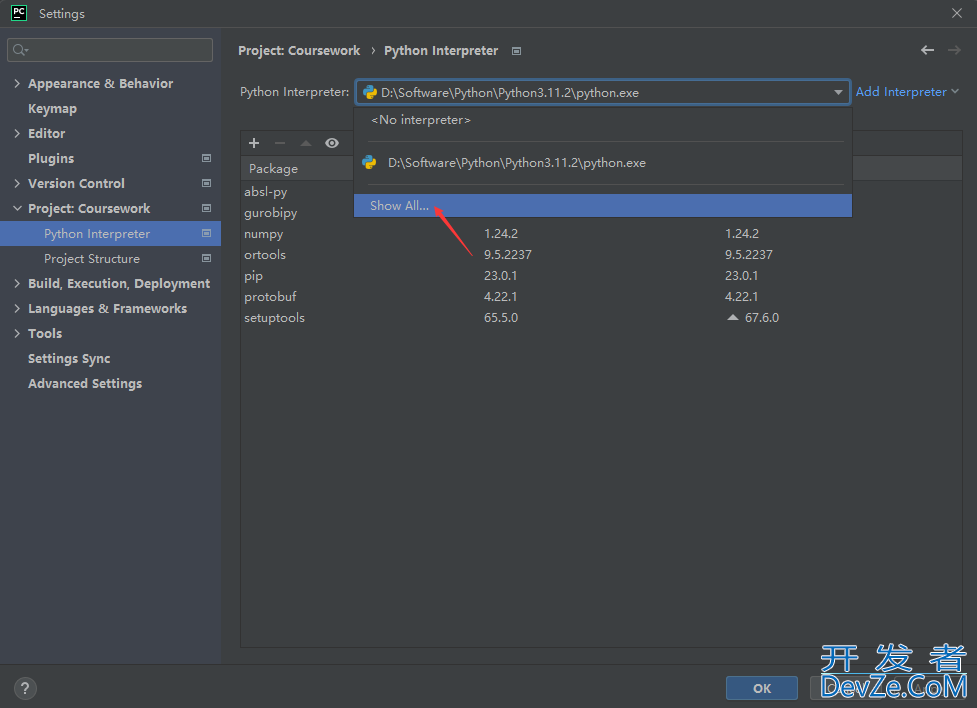
Task: Click the Project: Coursework breadcrumb
Action: pyautogui.click(x=299, y=50)
